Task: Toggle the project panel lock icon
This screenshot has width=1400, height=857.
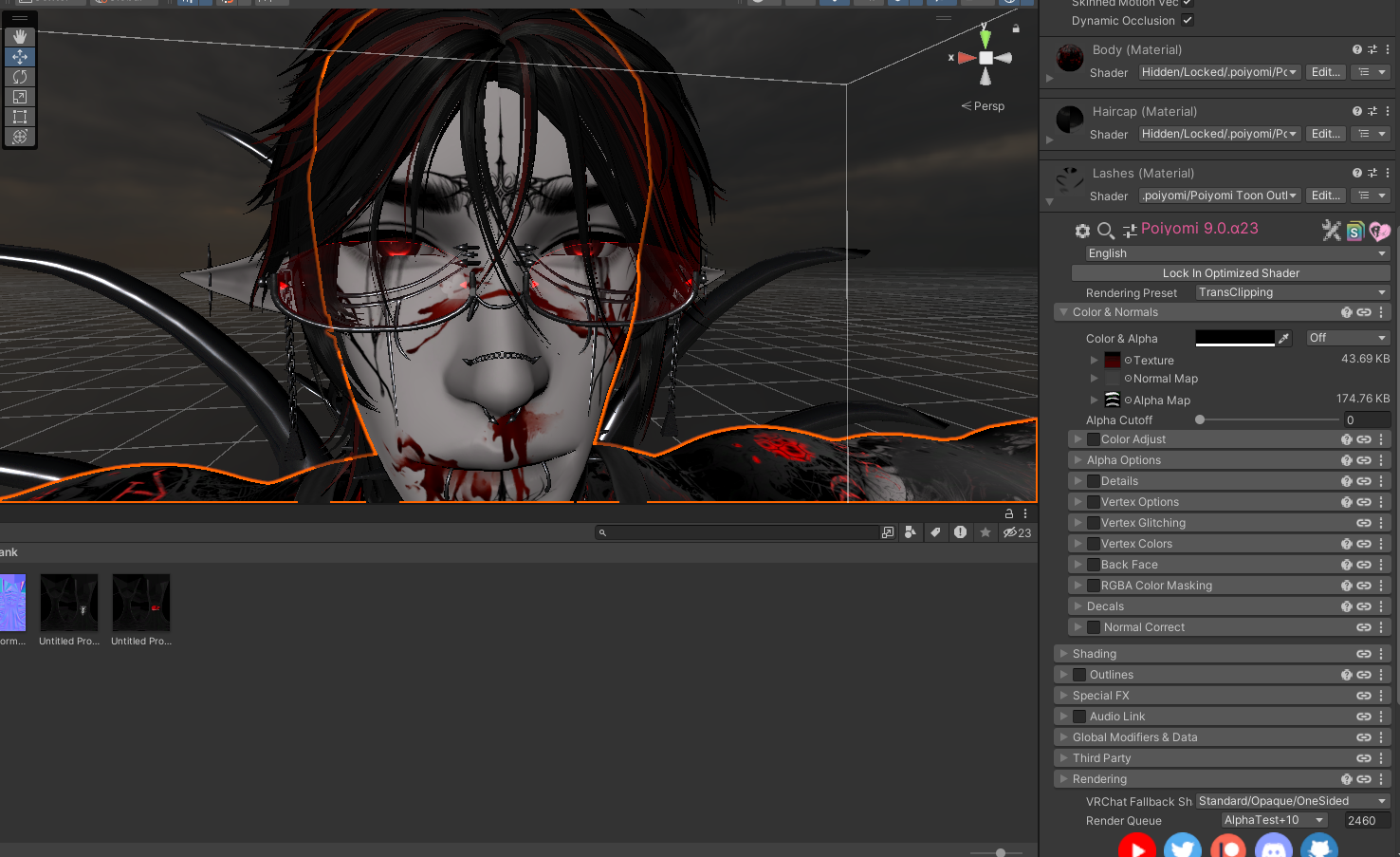Action: (x=1009, y=513)
